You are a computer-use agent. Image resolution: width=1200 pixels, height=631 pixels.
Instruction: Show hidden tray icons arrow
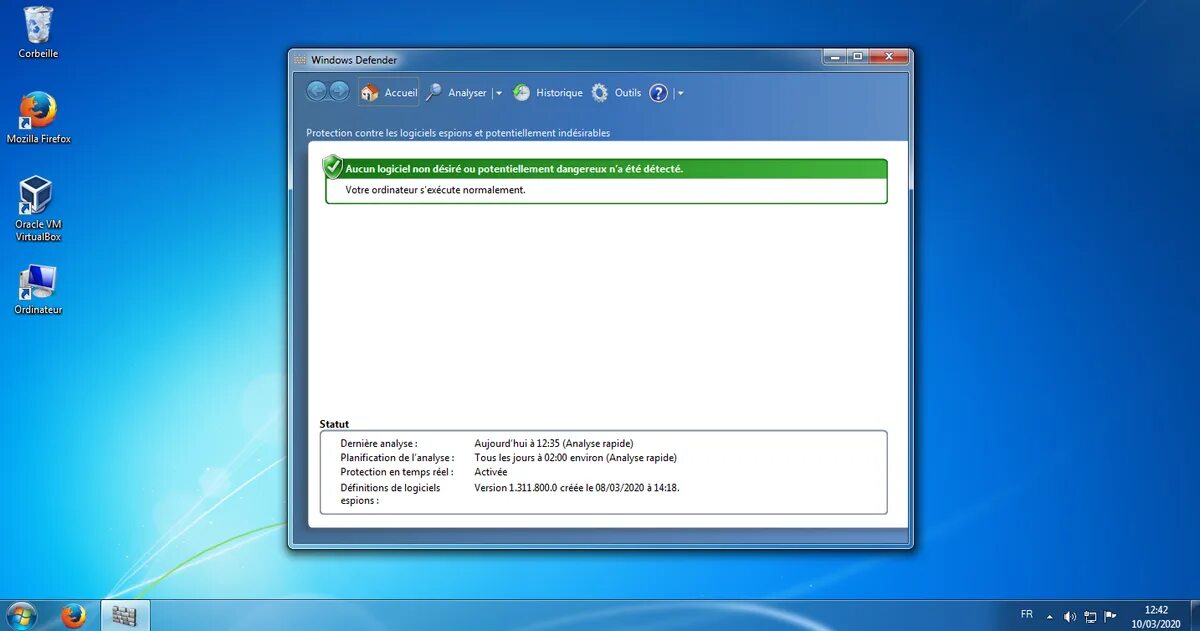[1050, 616]
